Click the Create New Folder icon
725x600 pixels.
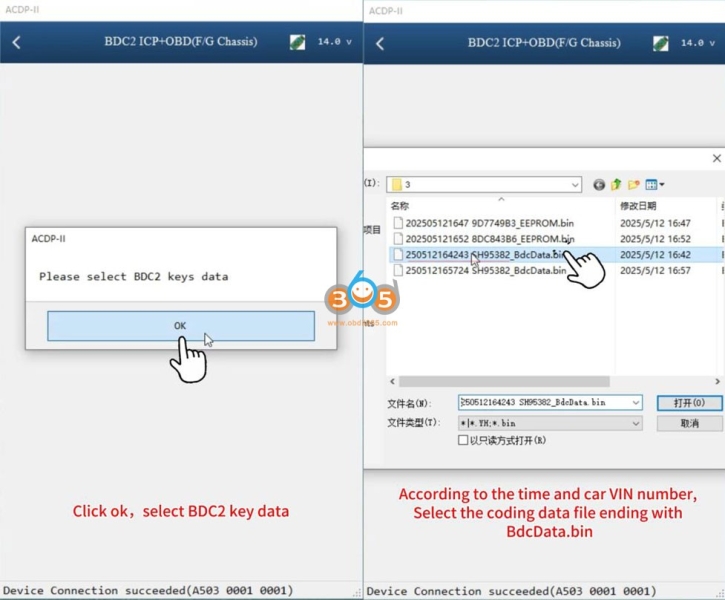pyautogui.click(x=633, y=185)
